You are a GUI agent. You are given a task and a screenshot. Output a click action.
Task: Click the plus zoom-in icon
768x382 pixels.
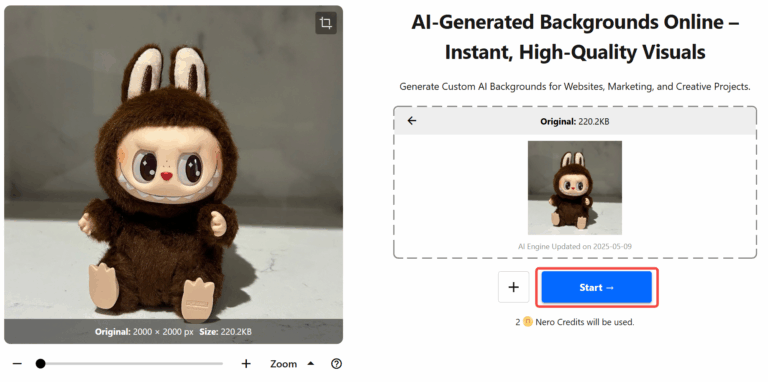coord(246,363)
